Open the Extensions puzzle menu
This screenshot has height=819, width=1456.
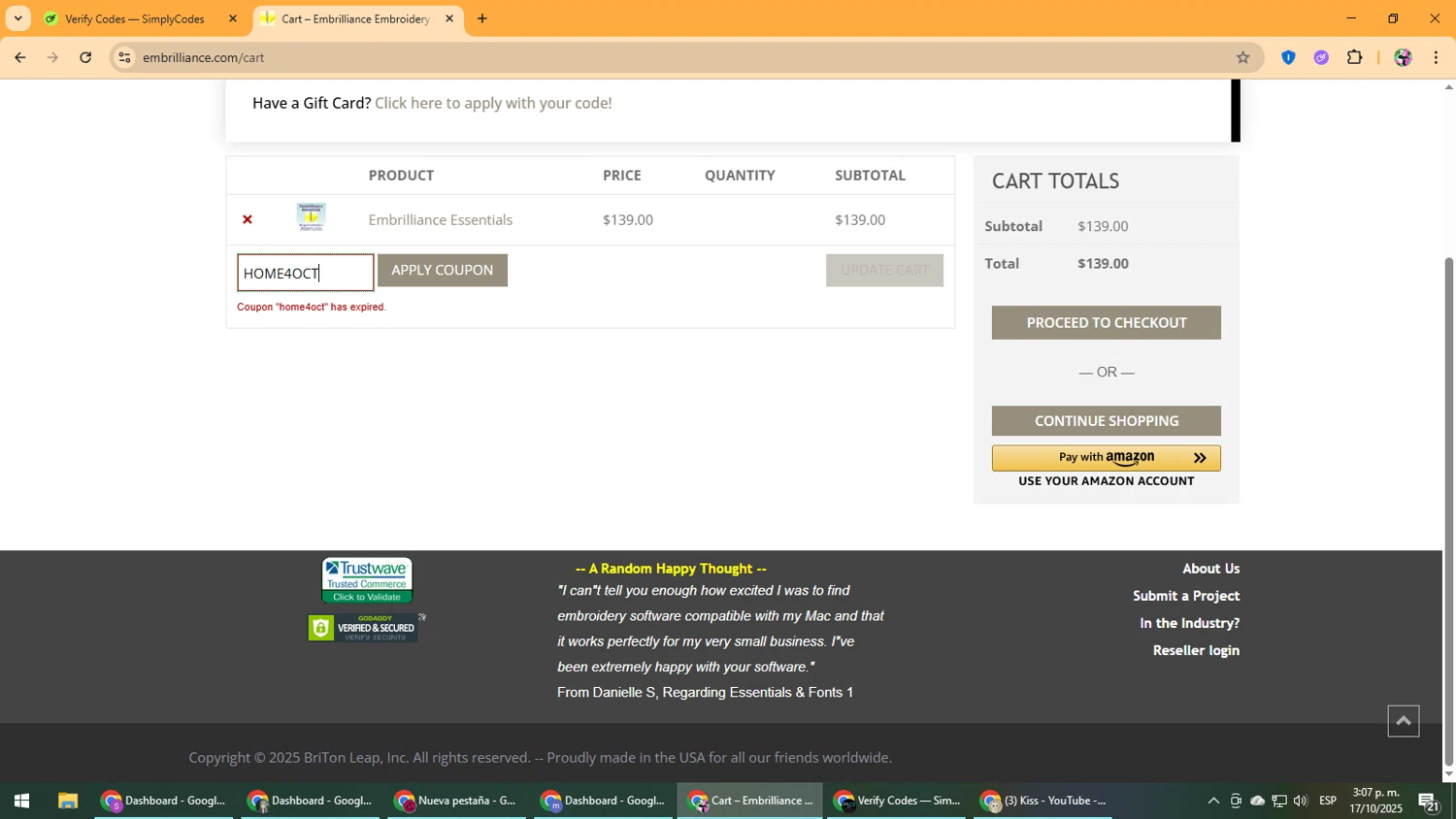(x=1355, y=57)
